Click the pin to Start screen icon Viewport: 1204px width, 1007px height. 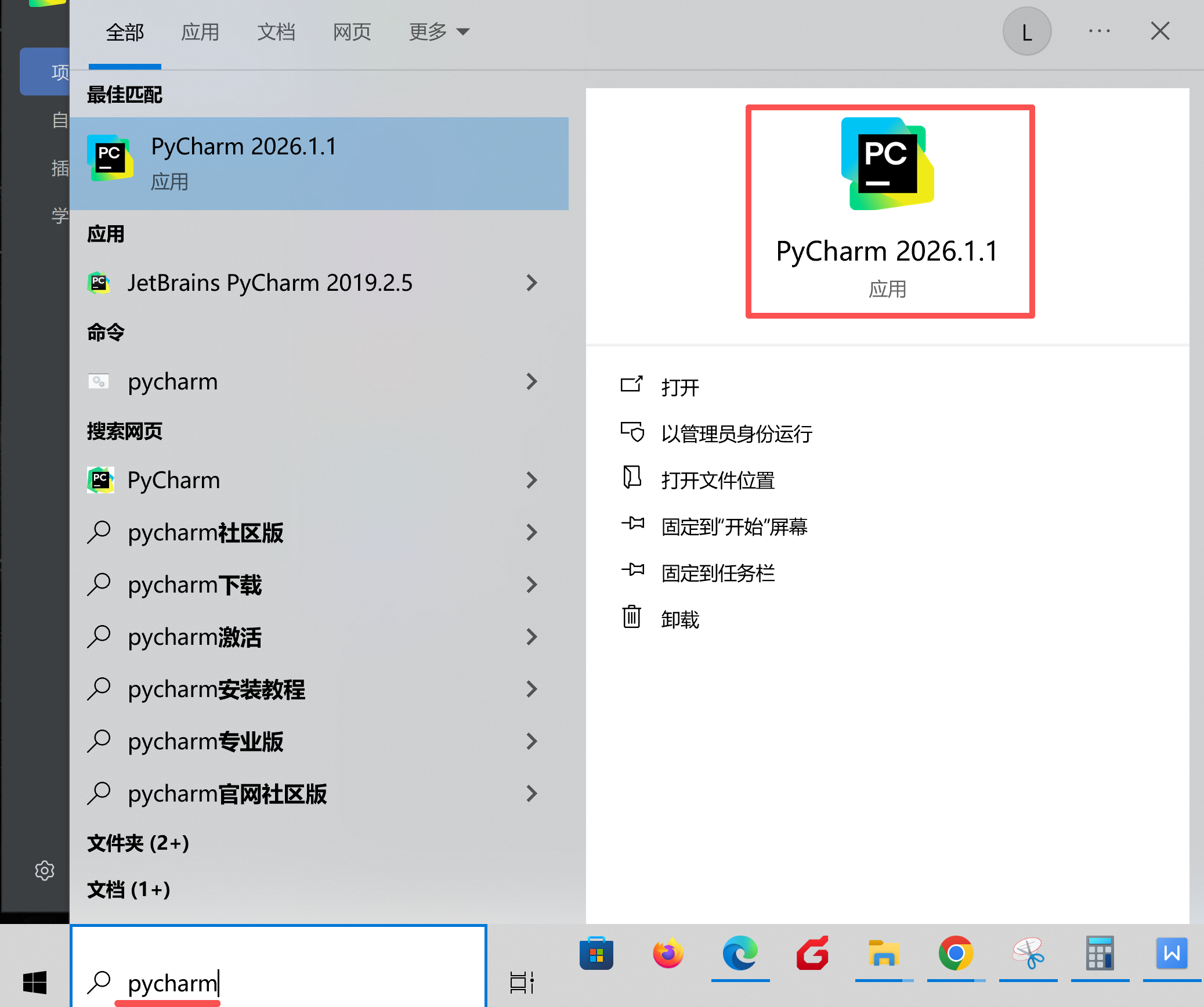[632, 525]
